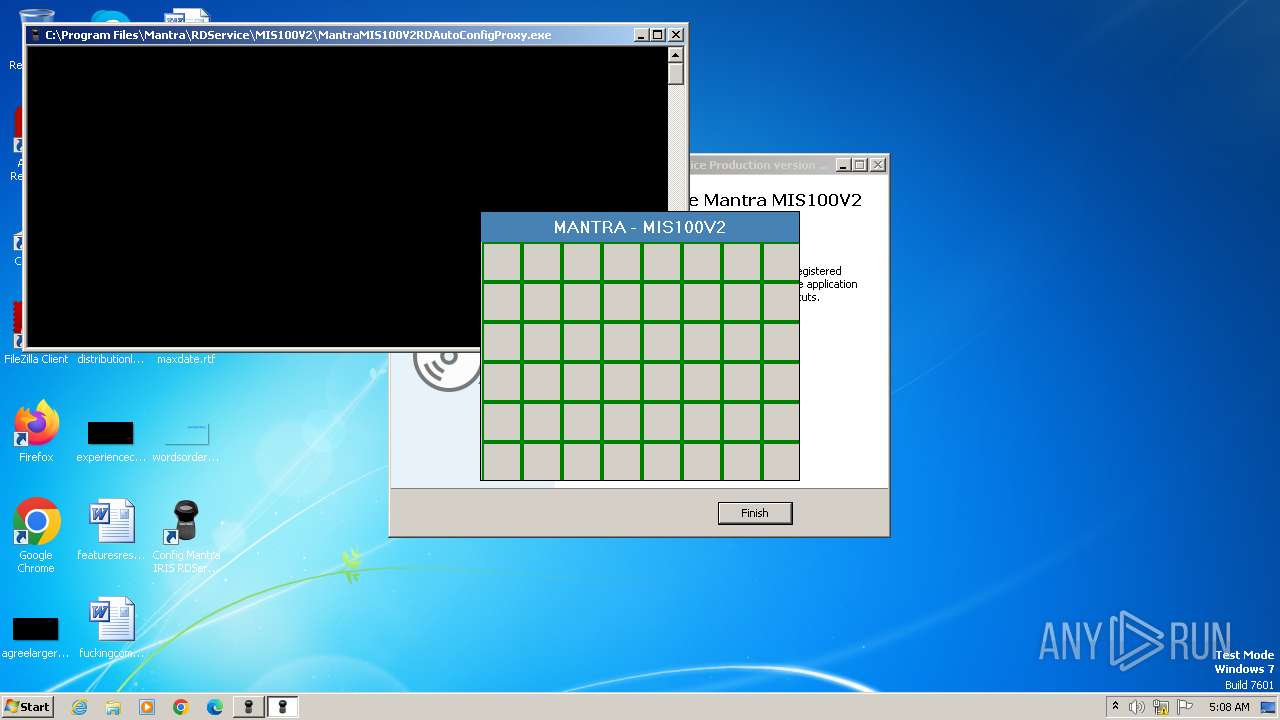
Task: Open Chrome from the taskbar
Action: pos(181,707)
